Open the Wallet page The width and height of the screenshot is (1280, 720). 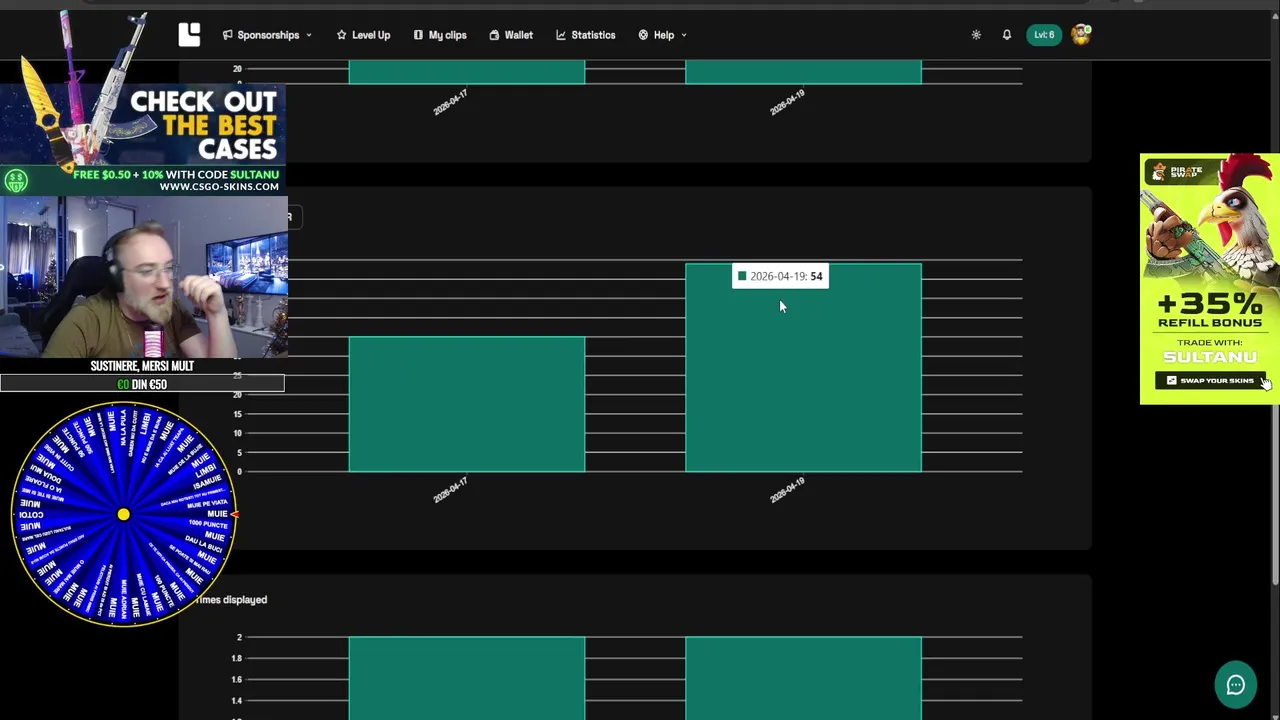[511, 35]
